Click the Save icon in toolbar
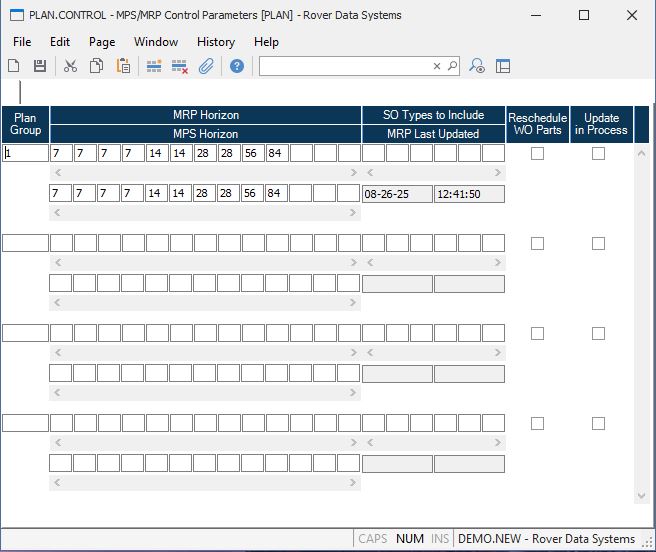The width and height of the screenshot is (656, 552). click(40, 66)
